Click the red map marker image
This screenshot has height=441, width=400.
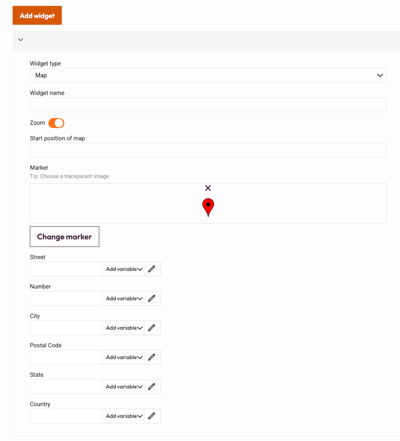208,207
